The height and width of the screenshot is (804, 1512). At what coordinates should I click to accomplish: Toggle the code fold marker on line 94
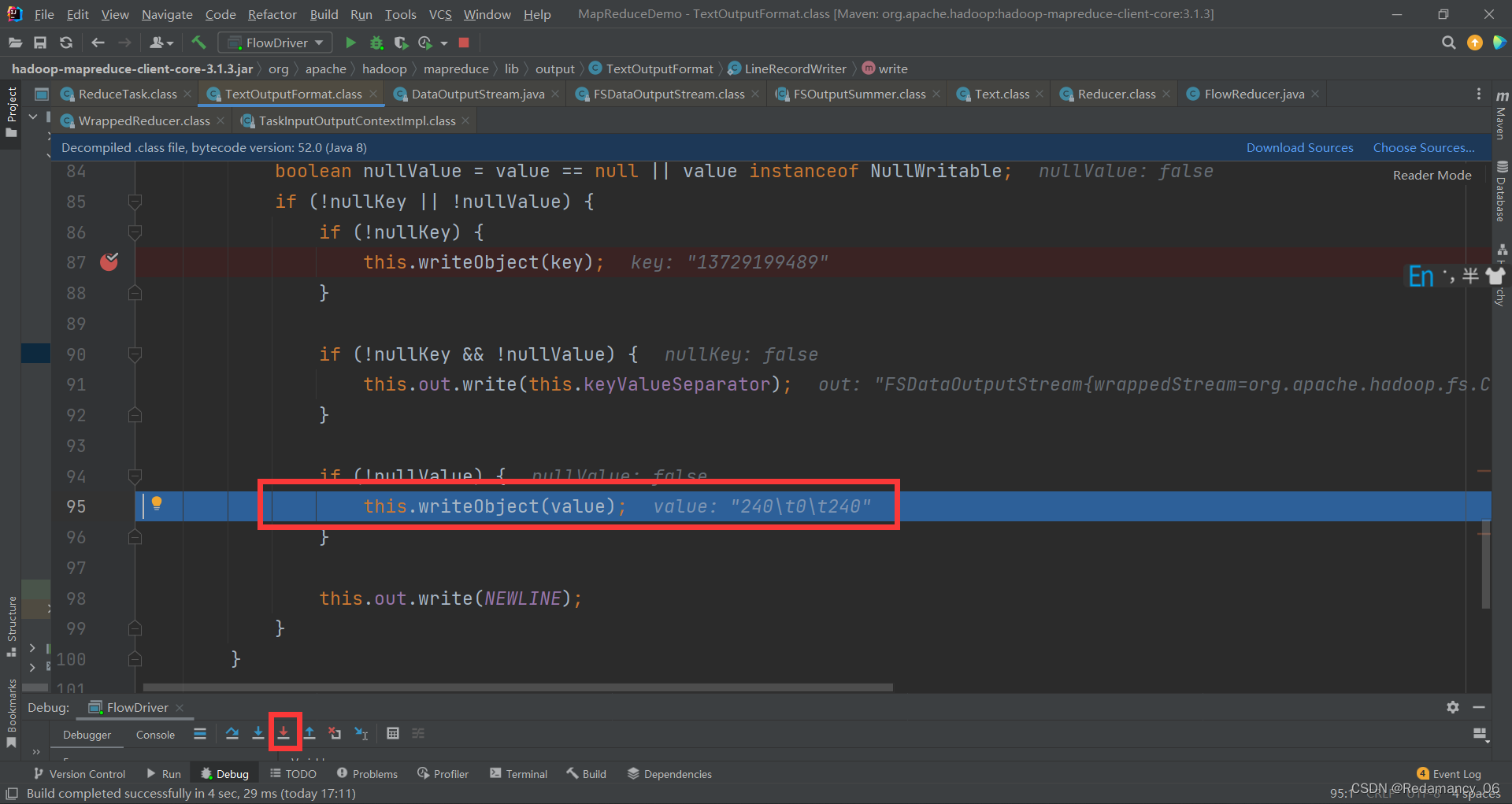click(135, 476)
